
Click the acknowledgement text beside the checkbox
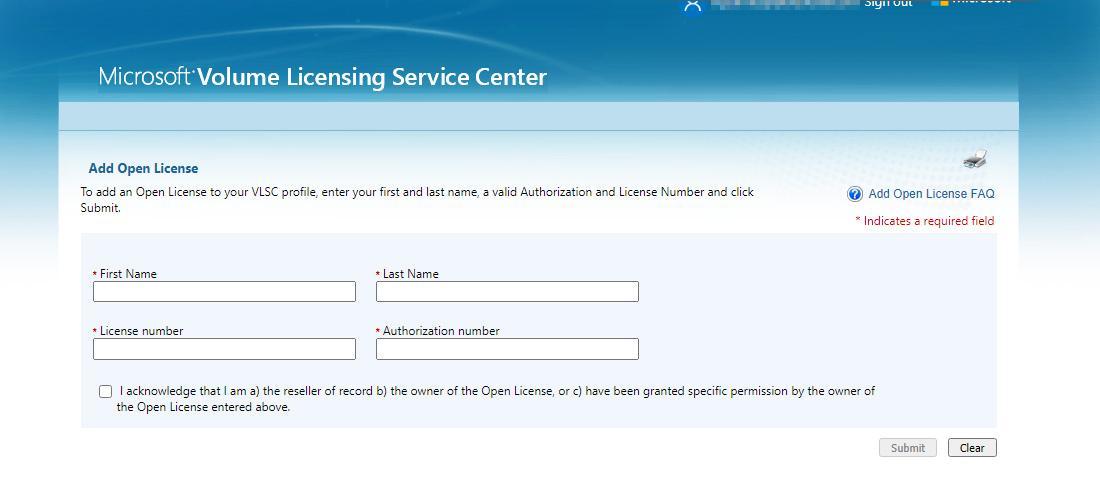(x=496, y=399)
